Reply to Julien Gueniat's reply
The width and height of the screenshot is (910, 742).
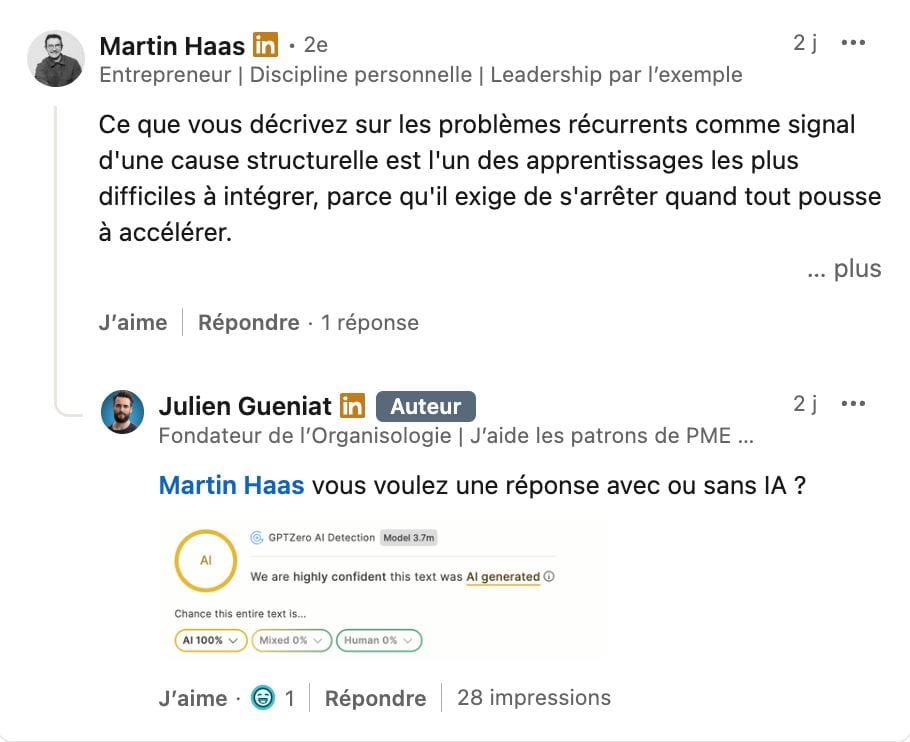(375, 698)
